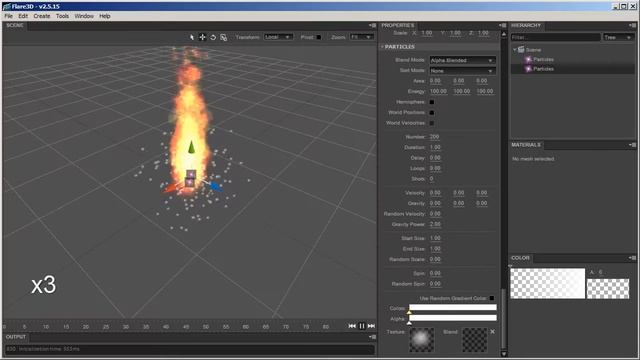Select the PROPERTIES panel tab
This screenshot has width=640, height=360.
tap(398, 25)
